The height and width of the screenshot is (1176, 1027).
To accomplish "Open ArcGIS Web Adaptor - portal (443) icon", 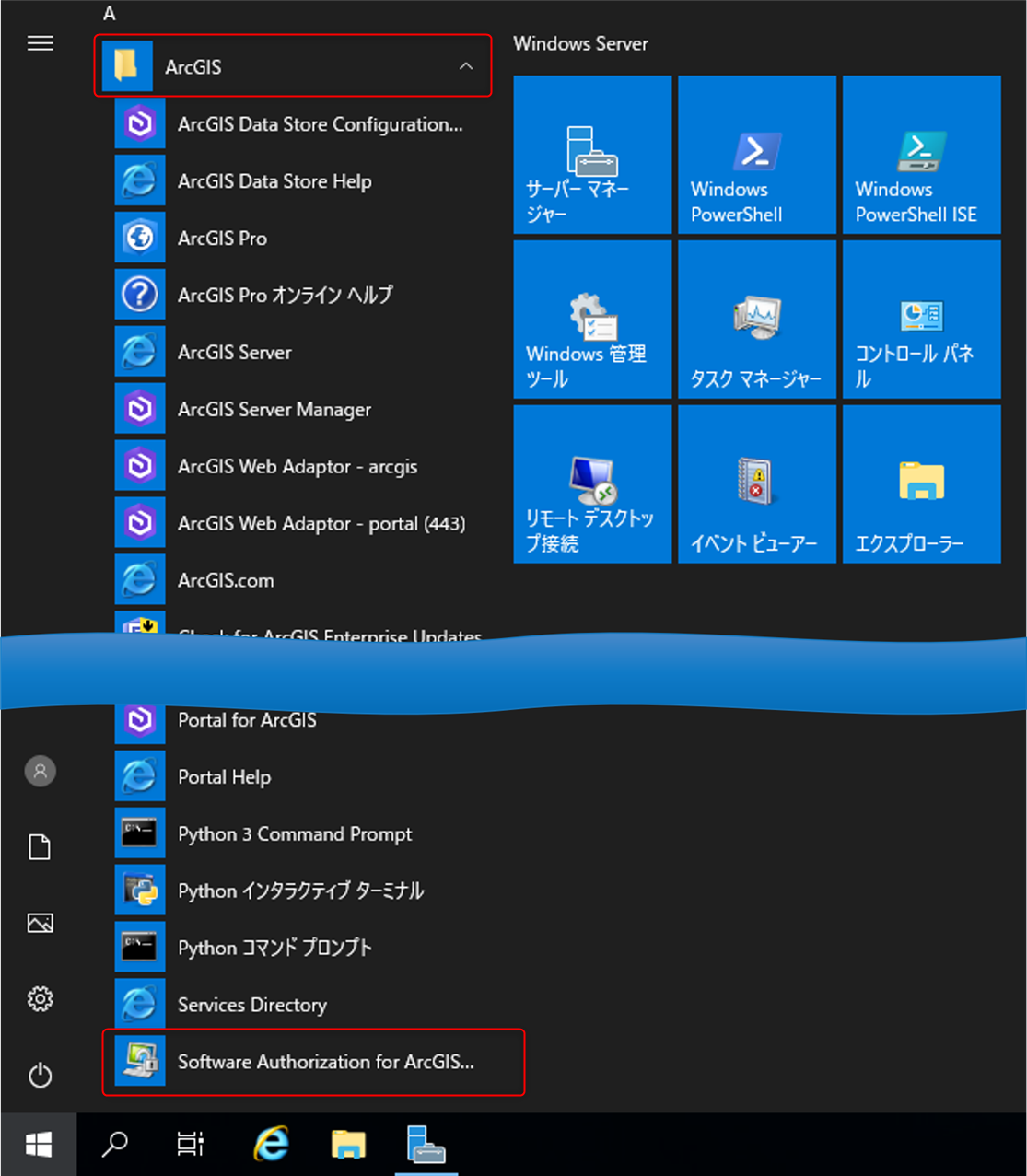I will (140, 523).
